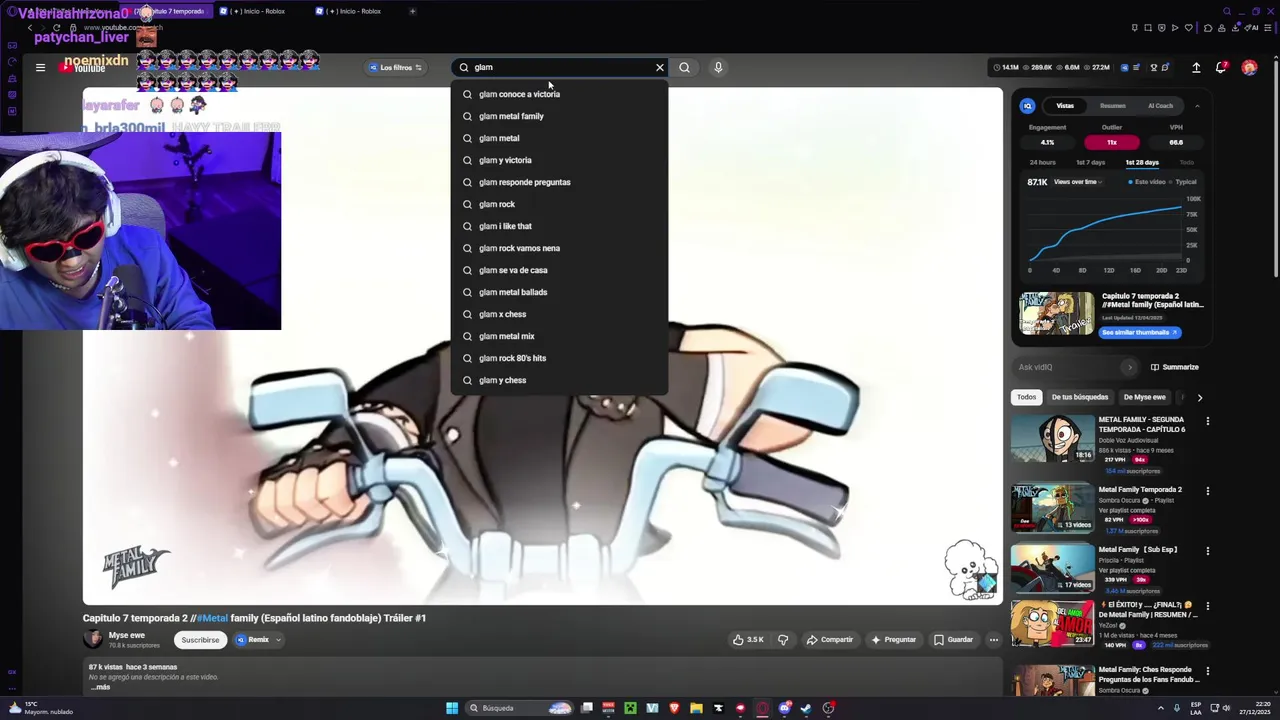
Task: Open the 'Metal Family [Sub Esp]' playlist thumbnail
Action: tap(1052, 568)
